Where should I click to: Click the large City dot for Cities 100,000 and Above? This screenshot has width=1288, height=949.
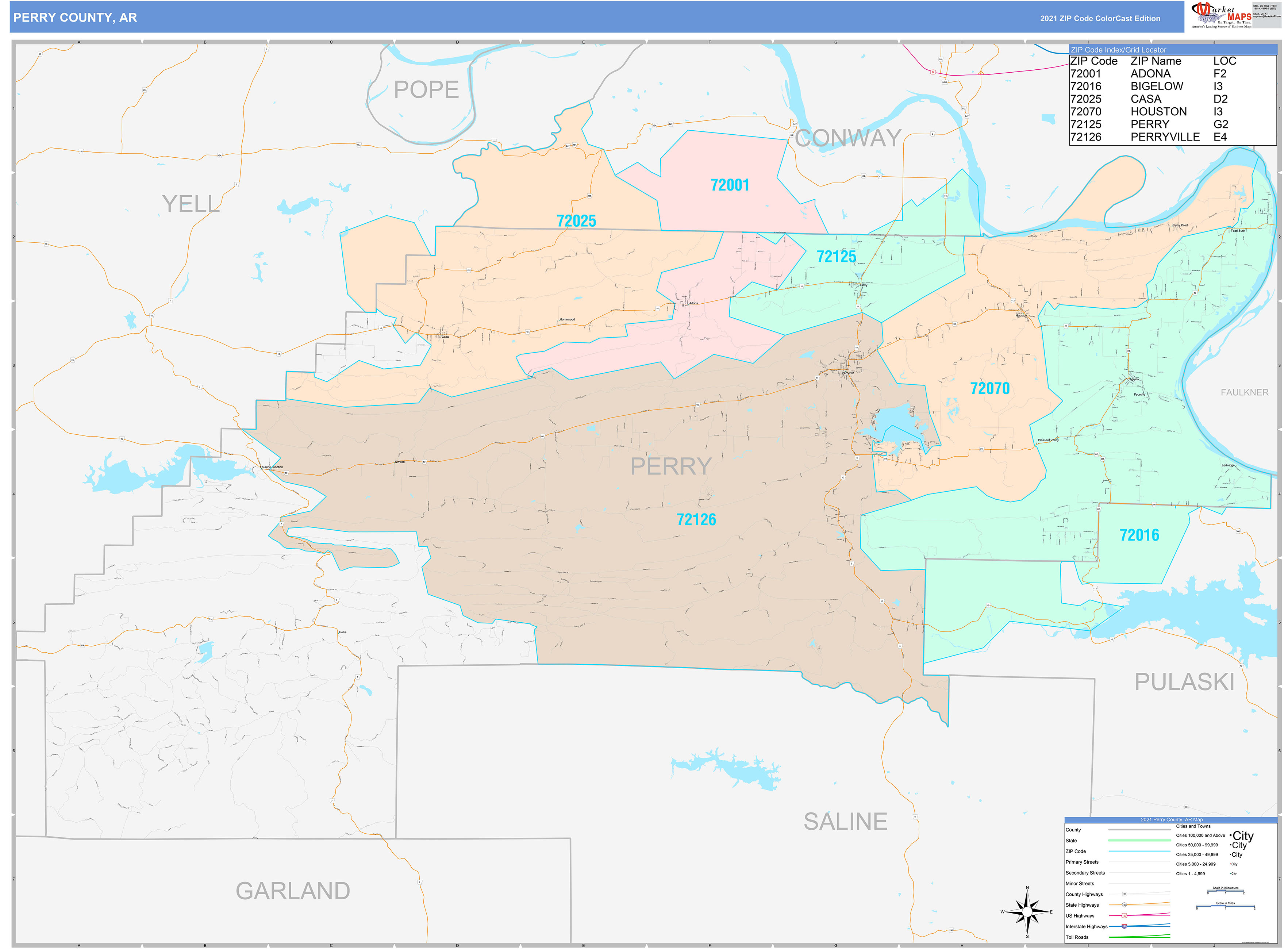tap(1231, 836)
